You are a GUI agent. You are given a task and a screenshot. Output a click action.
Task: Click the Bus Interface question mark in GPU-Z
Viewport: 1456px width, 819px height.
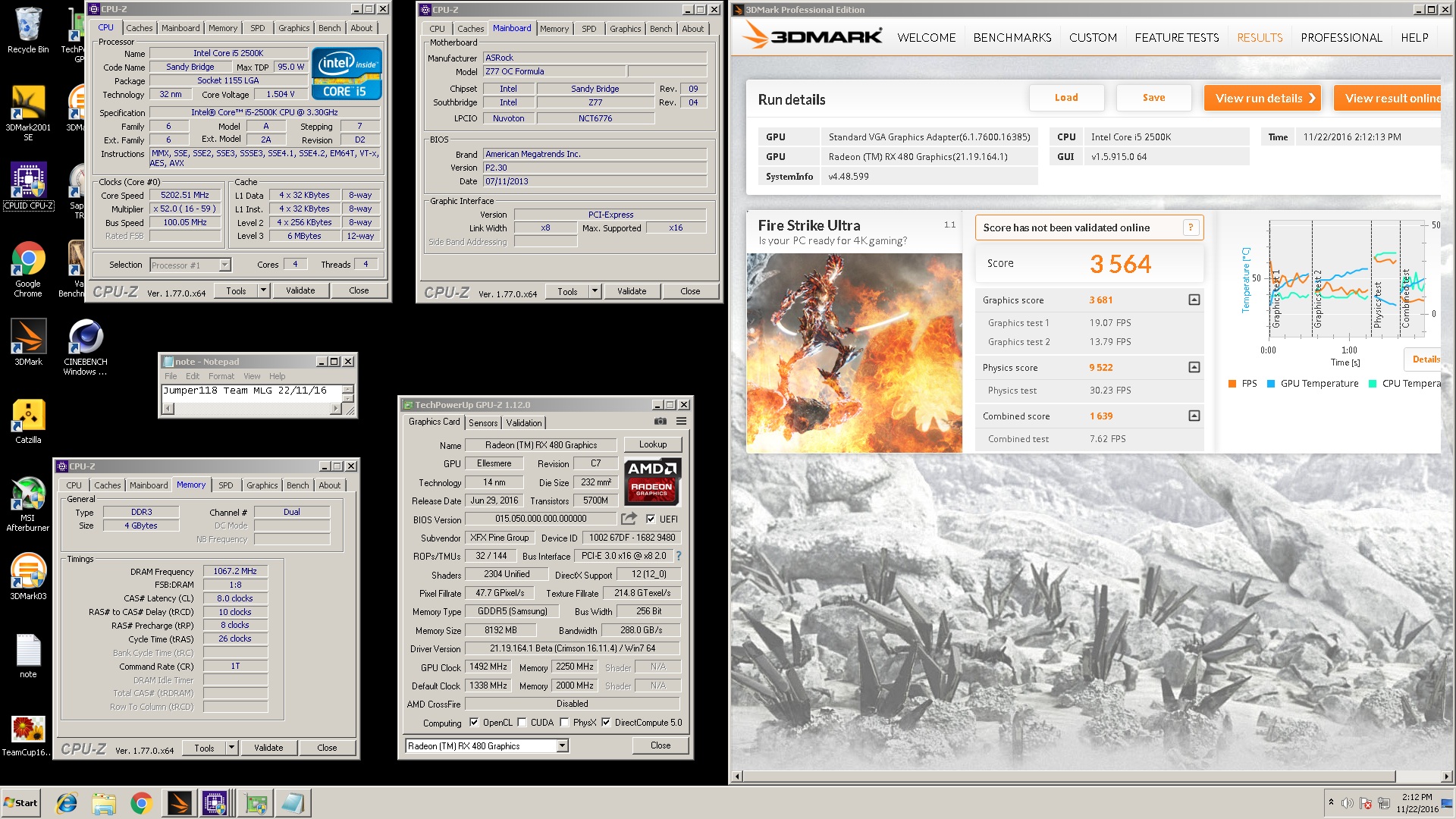click(679, 556)
